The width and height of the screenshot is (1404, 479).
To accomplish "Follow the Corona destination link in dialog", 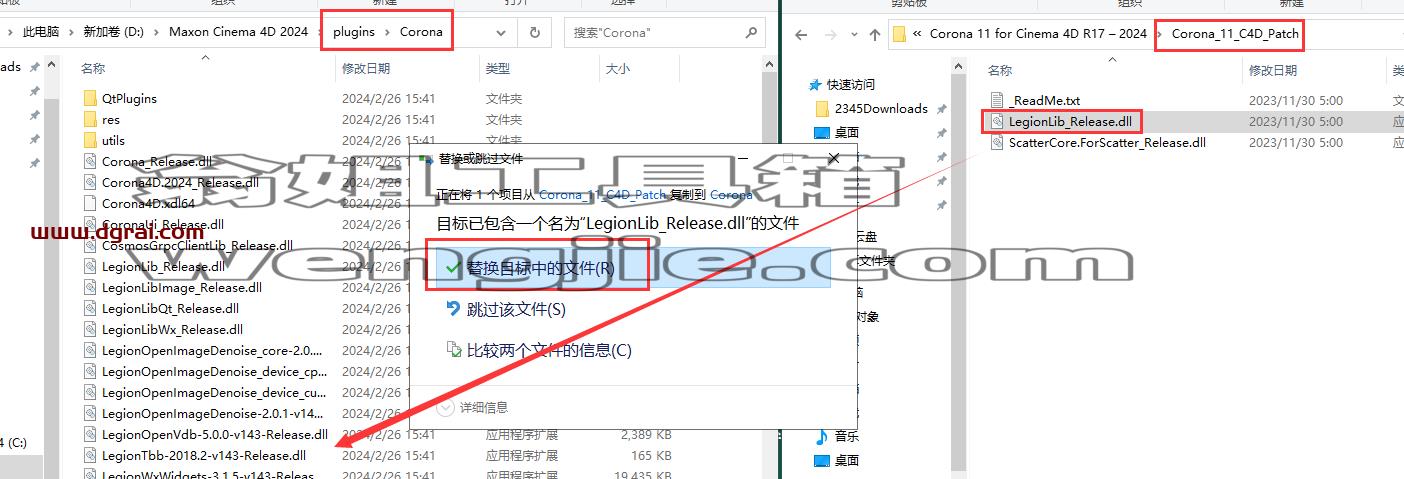I will point(731,195).
